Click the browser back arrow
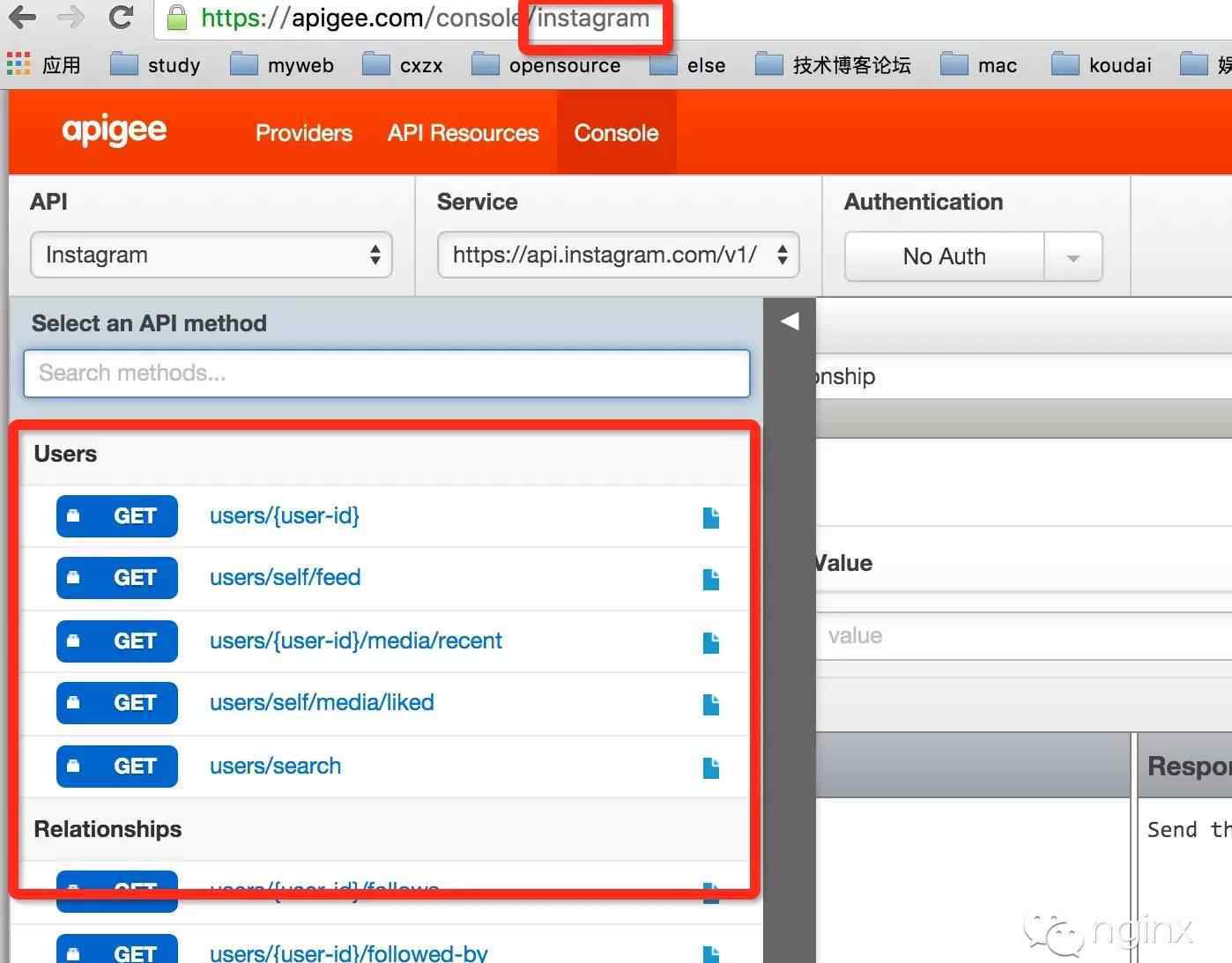Screen dimensions: 1232x963 pyautogui.click(x=22, y=17)
